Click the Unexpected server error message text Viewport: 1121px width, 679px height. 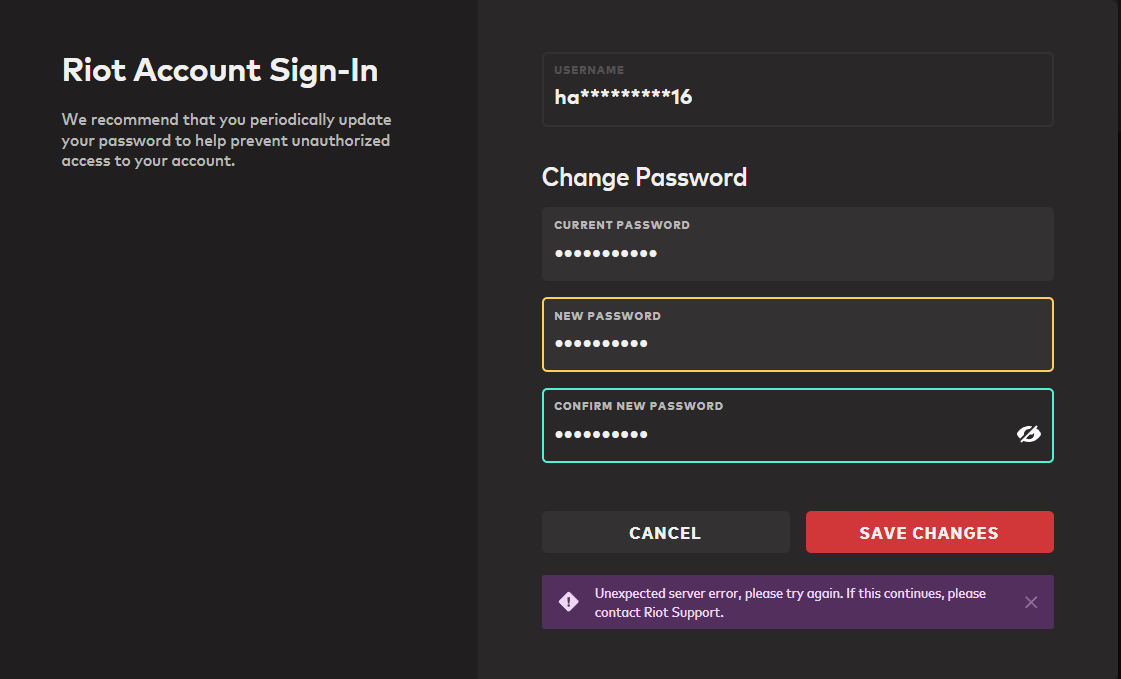click(x=790, y=603)
